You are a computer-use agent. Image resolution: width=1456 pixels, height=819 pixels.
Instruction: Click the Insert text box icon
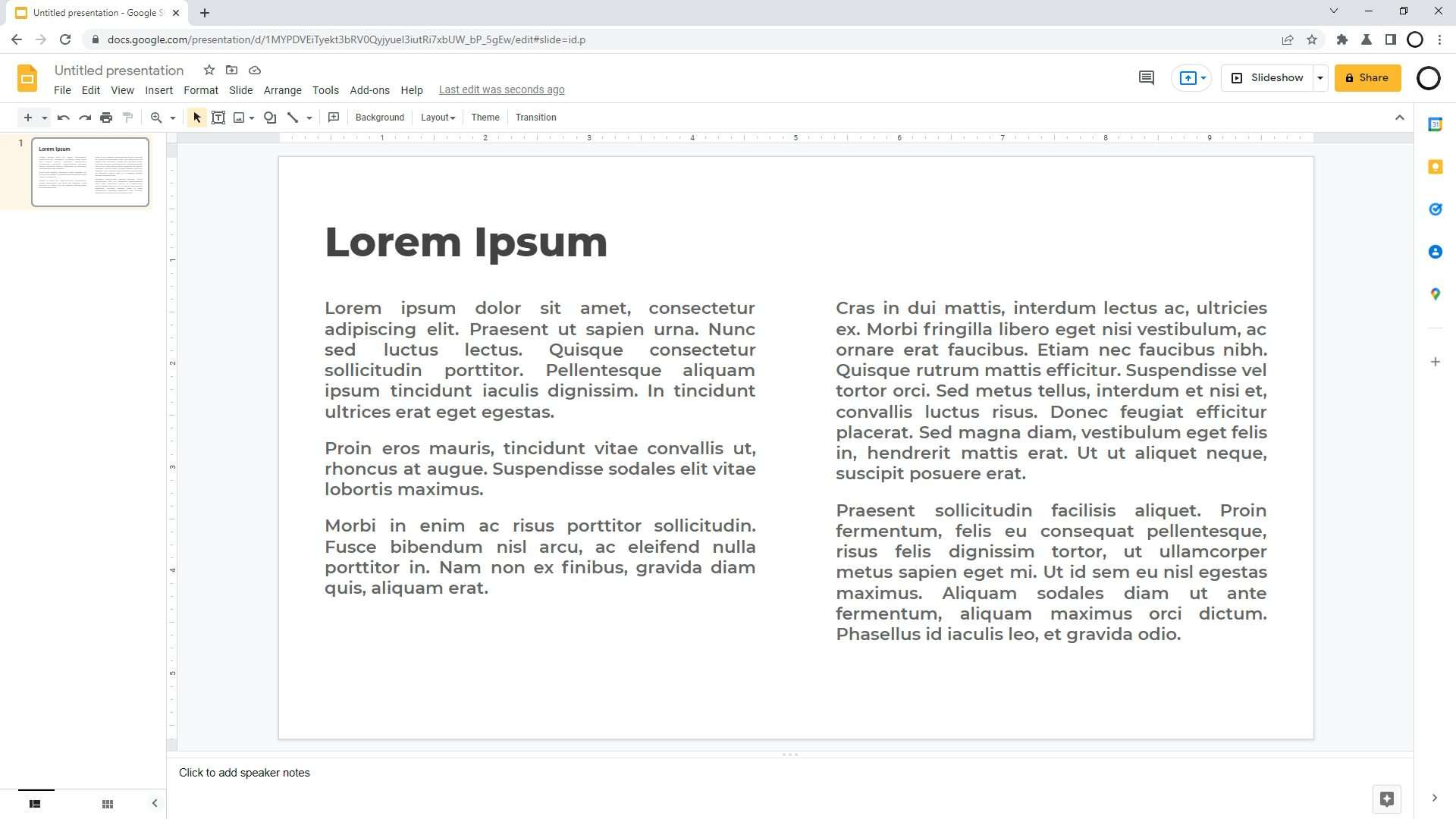(218, 118)
